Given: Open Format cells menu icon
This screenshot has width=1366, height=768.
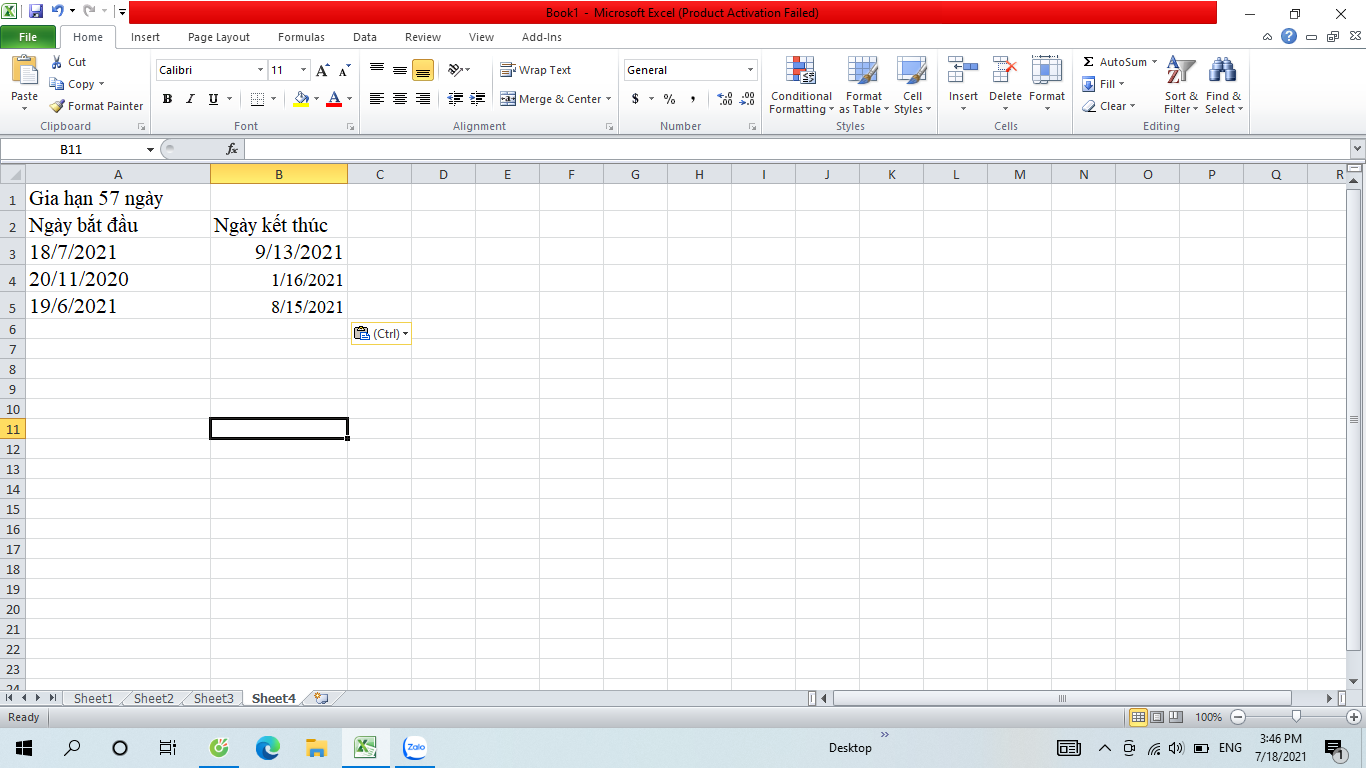Looking at the screenshot, I should click(1047, 70).
